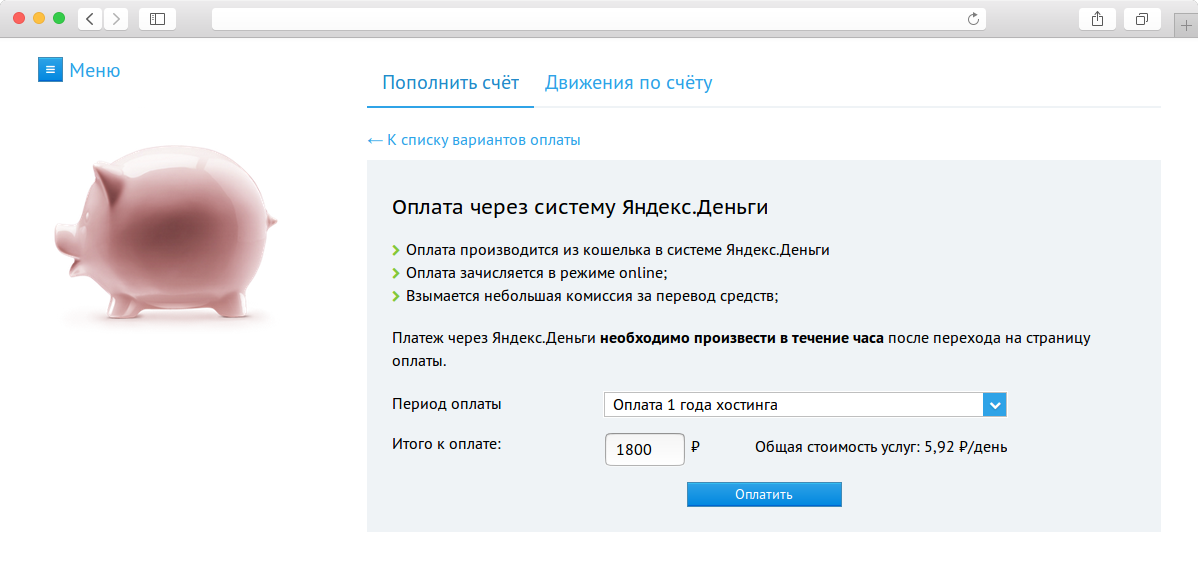The height and width of the screenshot is (576, 1198).
Task: Click the blue dropdown arrow for payment period
Action: pyautogui.click(x=995, y=405)
